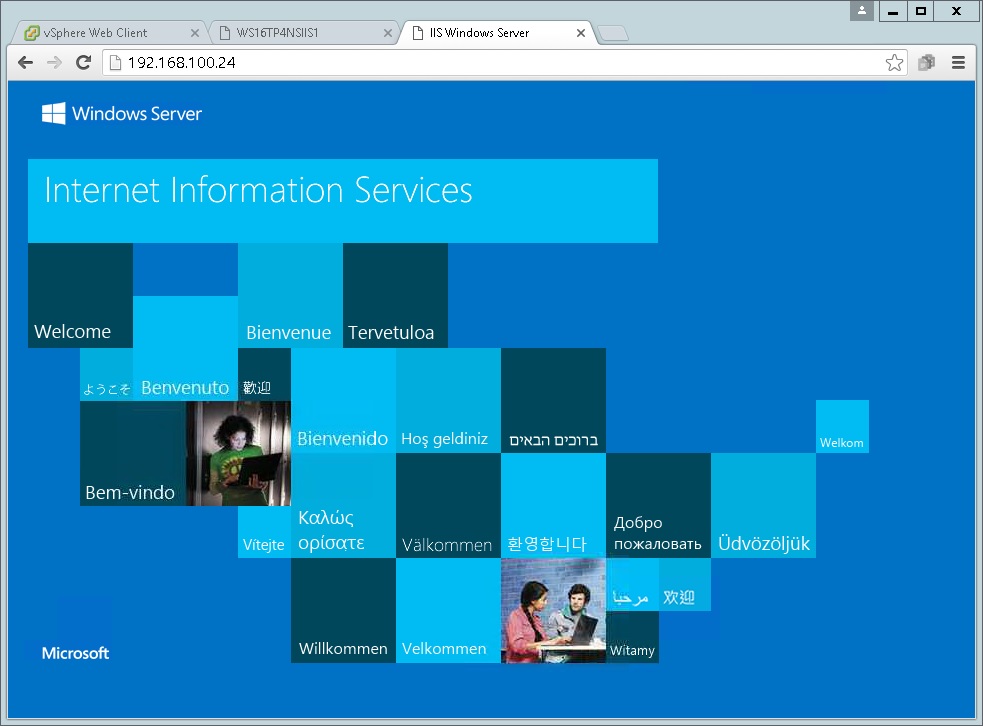Go back with the browser back arrow
Viewport: 983px width, 726px height.
(25, 62)
